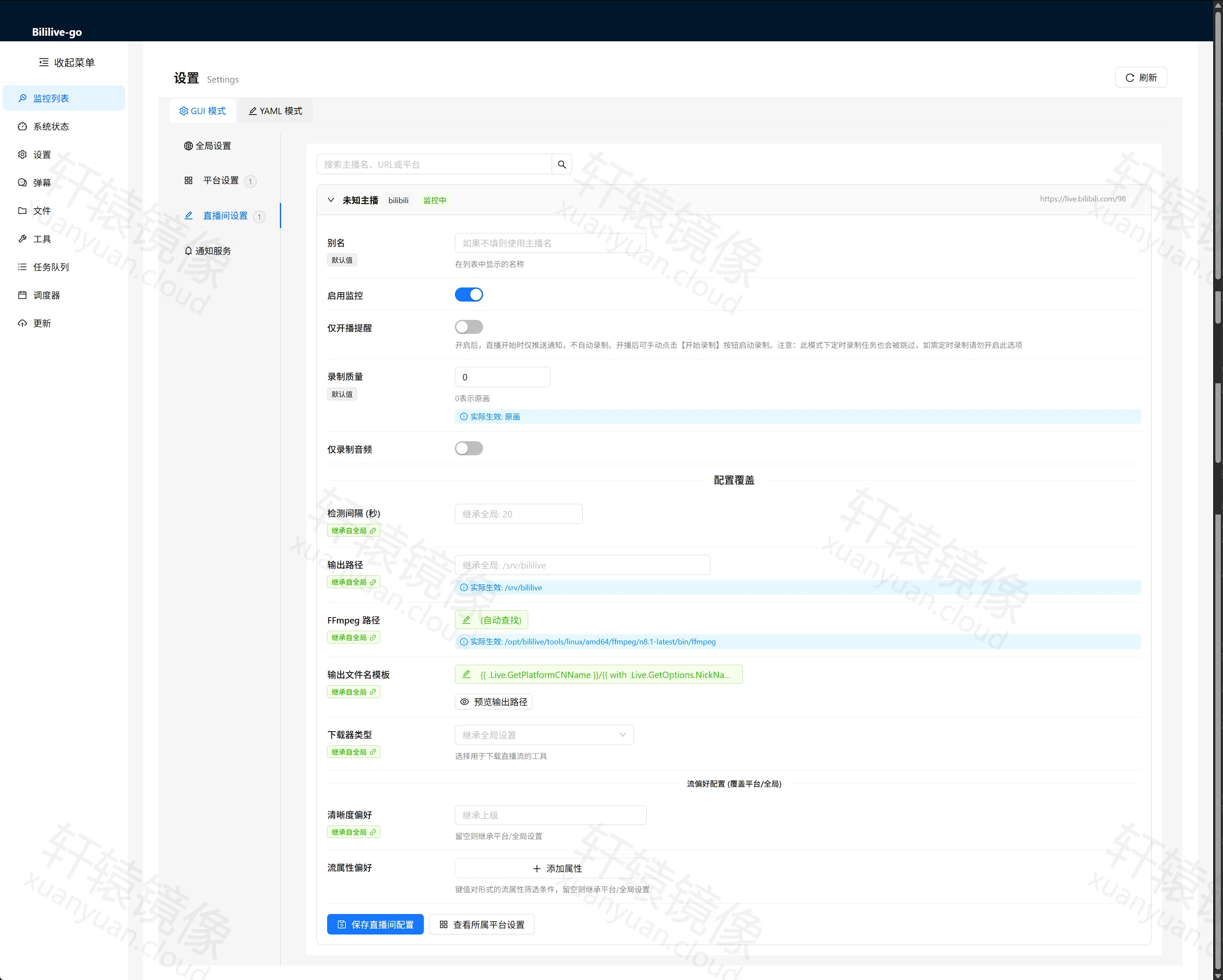Focus the 搜索主播名、URL或平台 search box
Screen dimensions: 1223x980
[x=434, y=164]
